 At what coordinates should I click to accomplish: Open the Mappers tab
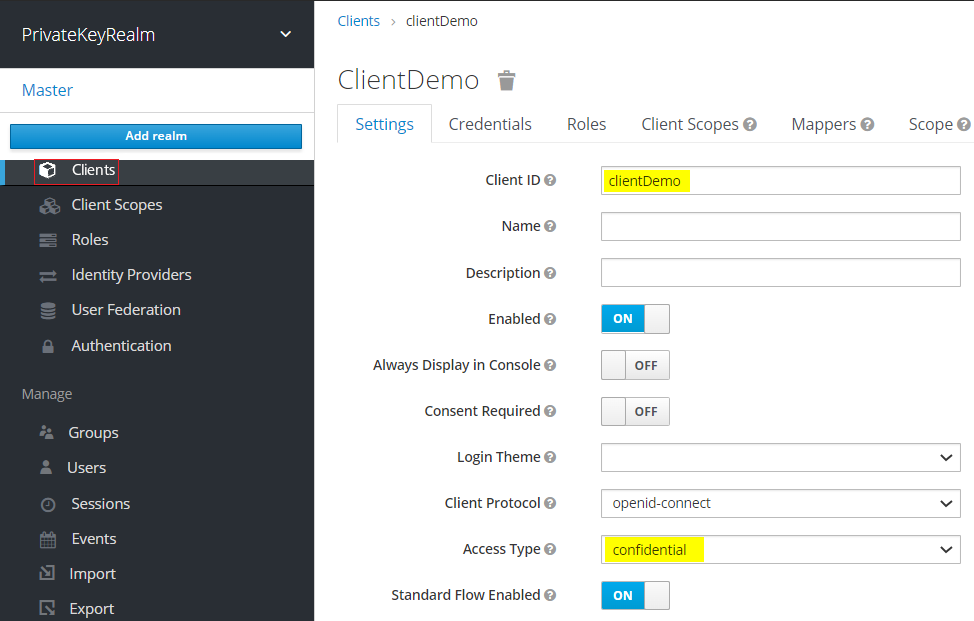(824, 124)
